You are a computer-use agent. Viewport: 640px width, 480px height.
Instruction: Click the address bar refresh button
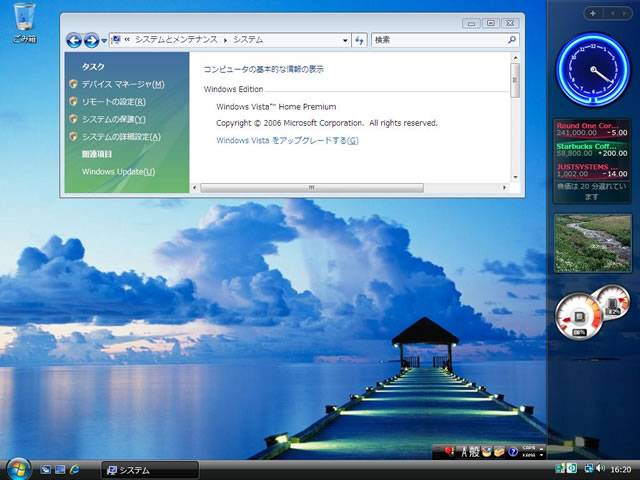[359, 40]
